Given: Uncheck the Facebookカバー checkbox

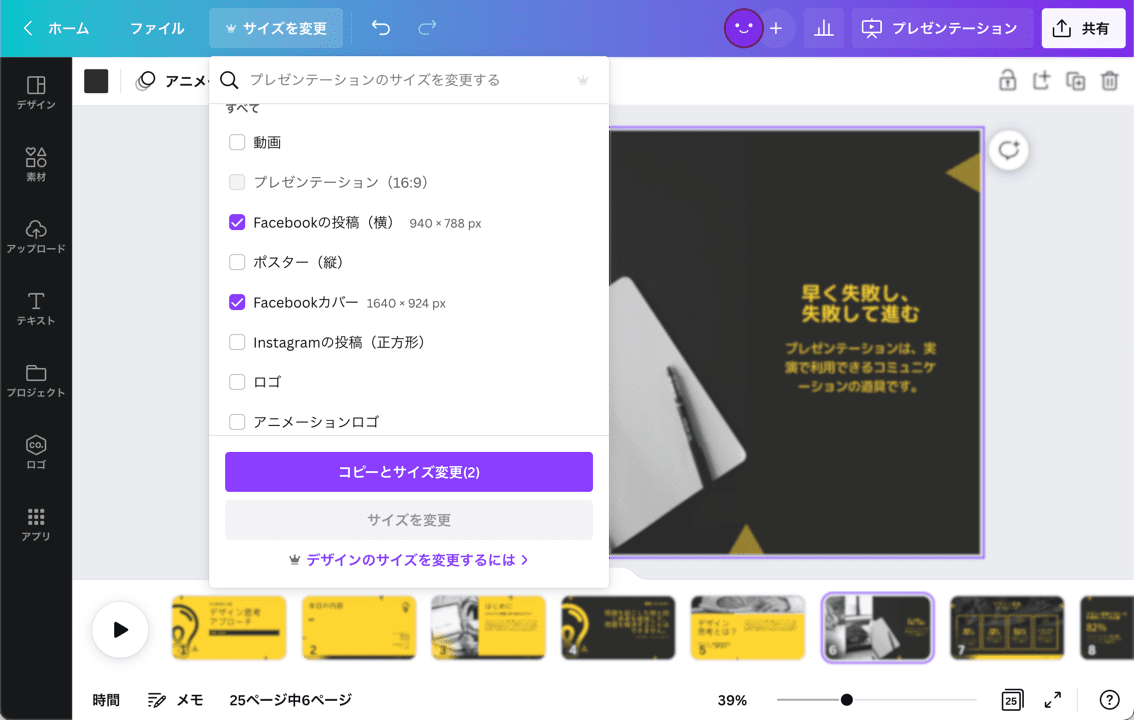Looking at the screenshot, I should [237, 302].
